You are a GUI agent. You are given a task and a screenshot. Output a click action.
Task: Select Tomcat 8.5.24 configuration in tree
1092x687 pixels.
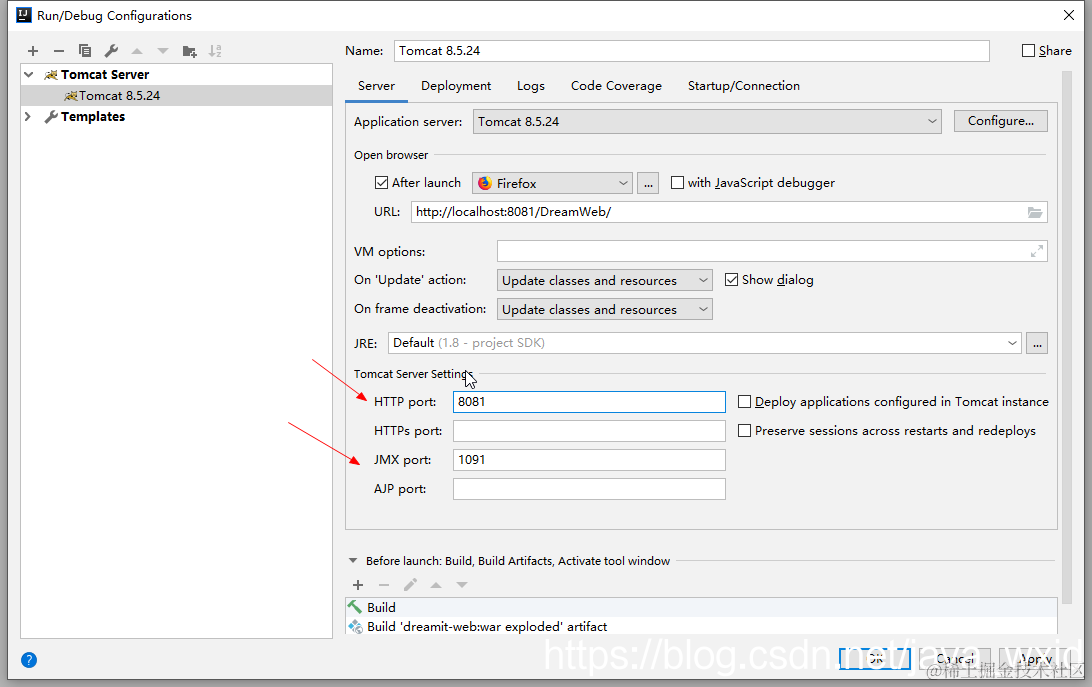coord(177,95)
